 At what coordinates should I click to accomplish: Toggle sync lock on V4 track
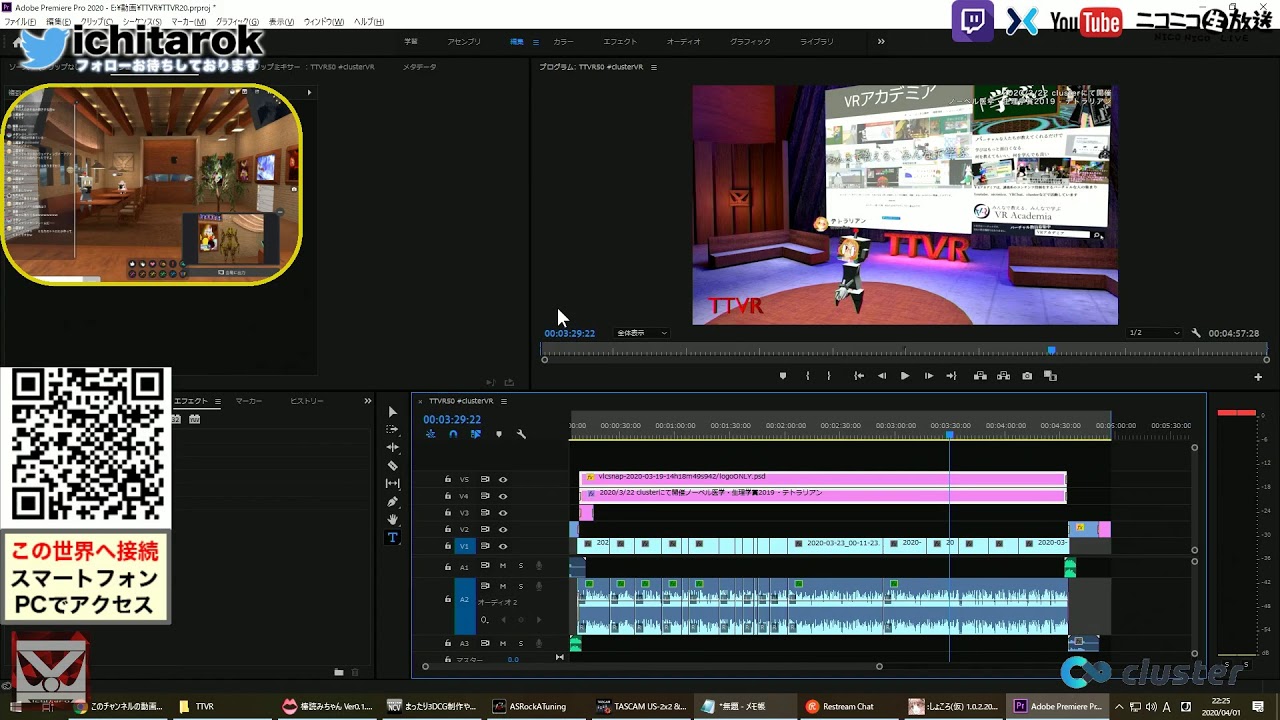point(485,496)
